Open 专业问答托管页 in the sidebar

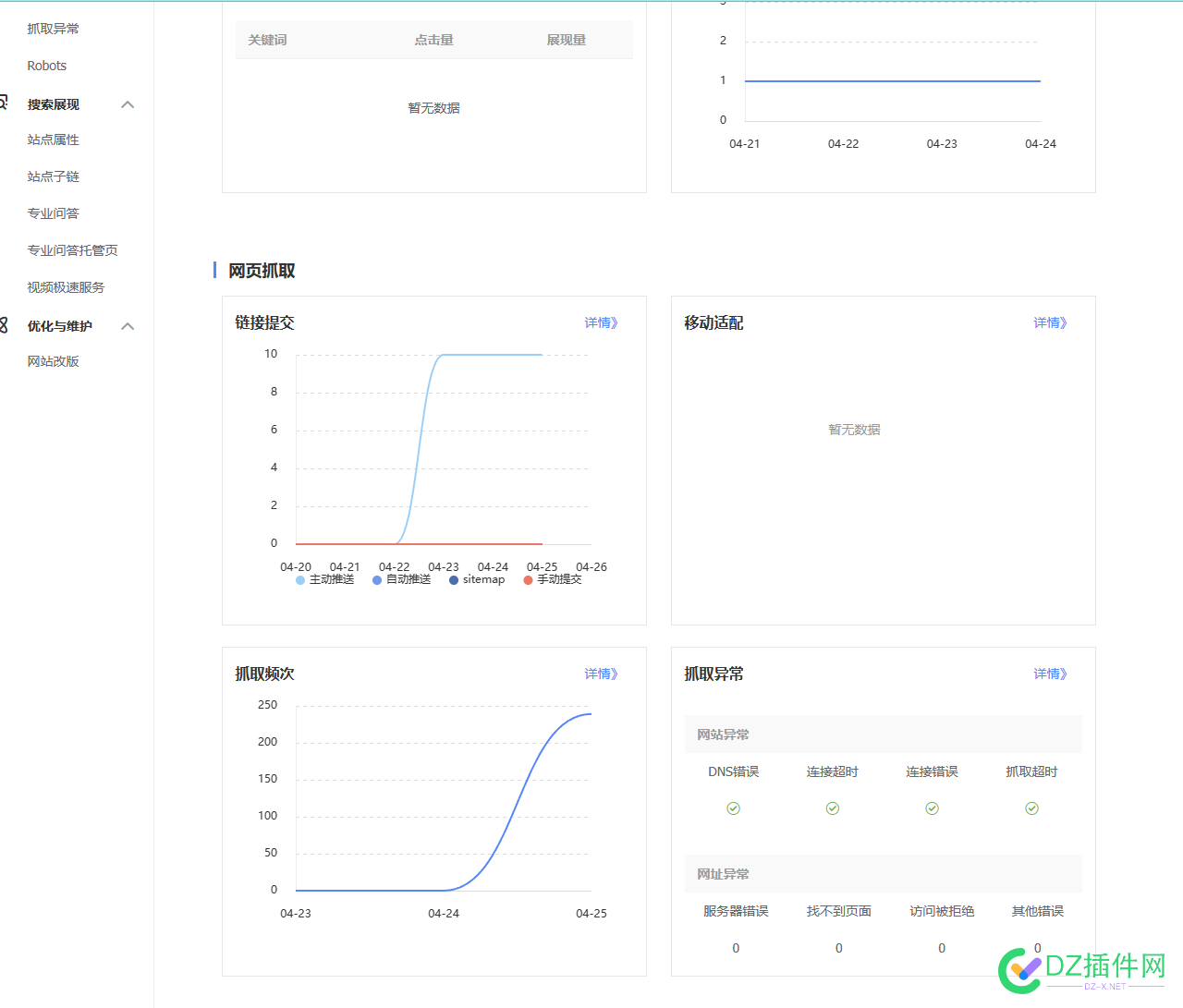point(72,250)
